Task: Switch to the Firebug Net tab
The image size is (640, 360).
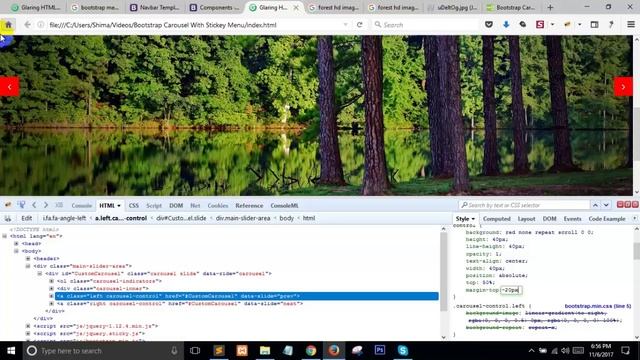Action: coord(195,205)
